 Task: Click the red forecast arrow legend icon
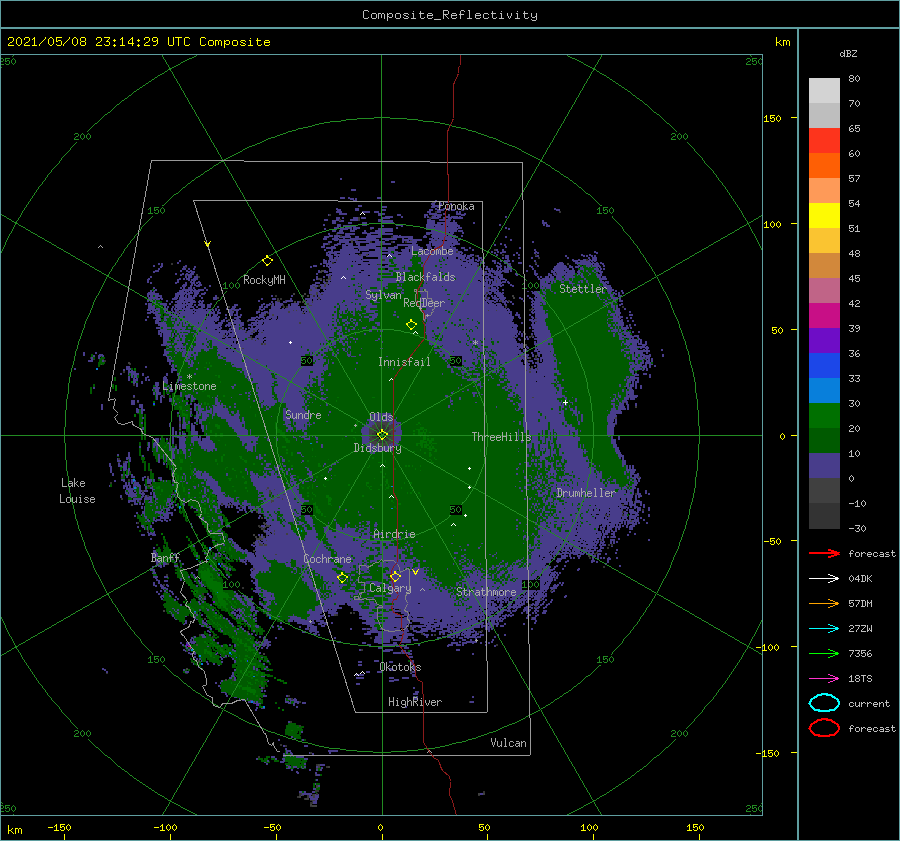coord(824,553)
